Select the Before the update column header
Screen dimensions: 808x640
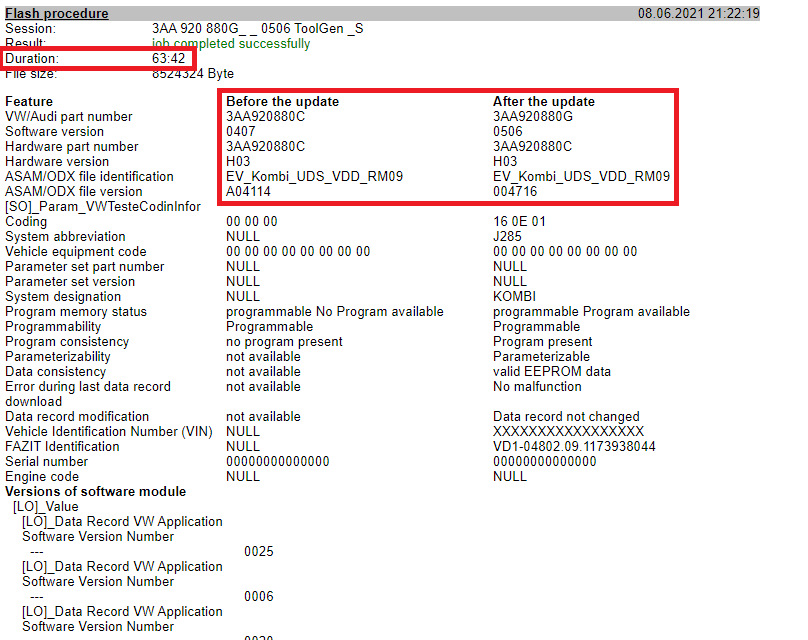(x=284, y=101)
